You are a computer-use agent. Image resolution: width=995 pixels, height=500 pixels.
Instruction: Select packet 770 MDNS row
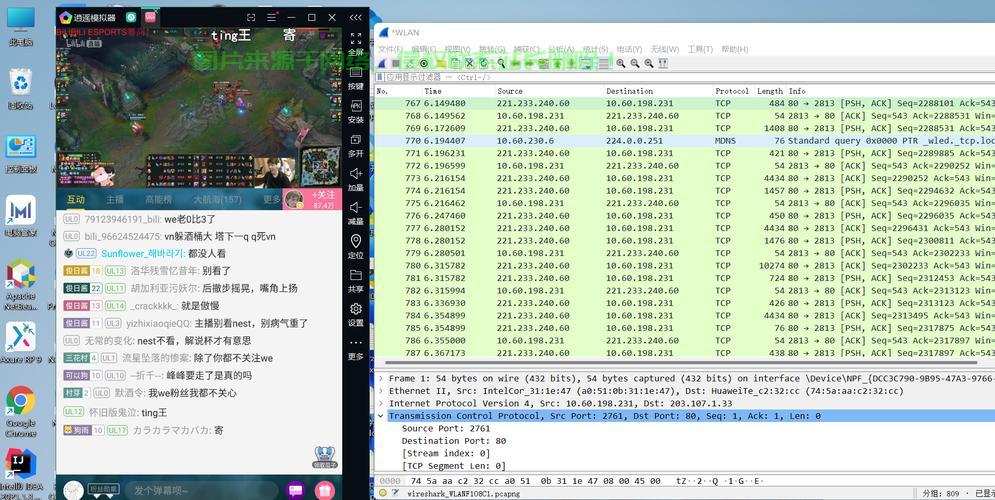(x=684, y=141)
